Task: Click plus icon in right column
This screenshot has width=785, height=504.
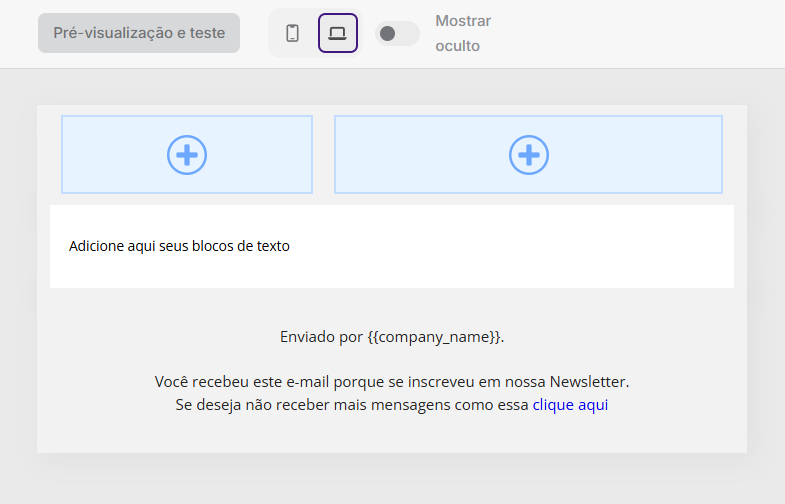Action: (x=529, y=155)
